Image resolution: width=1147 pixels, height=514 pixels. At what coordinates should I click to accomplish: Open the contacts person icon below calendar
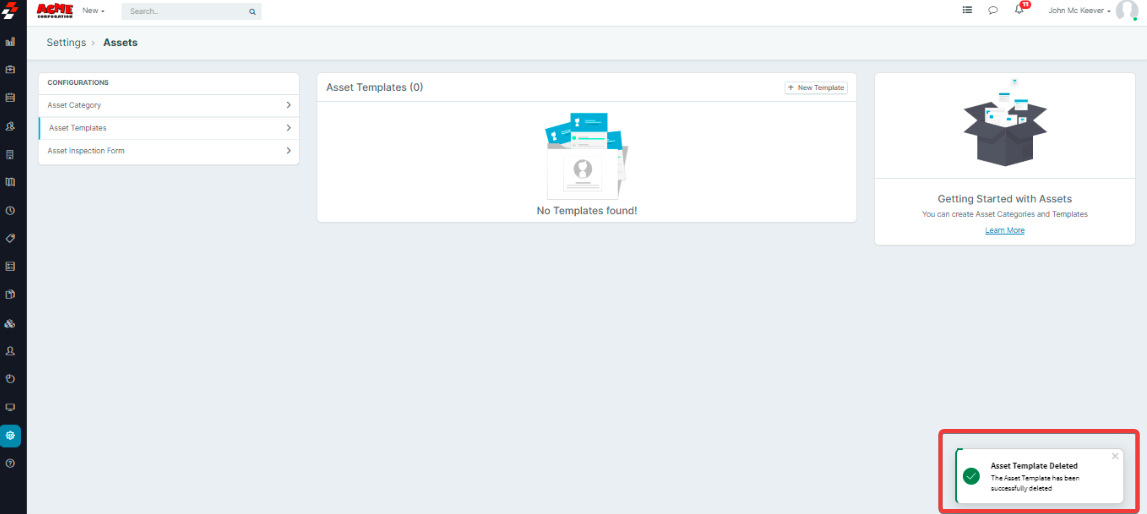tap(10, 126)
